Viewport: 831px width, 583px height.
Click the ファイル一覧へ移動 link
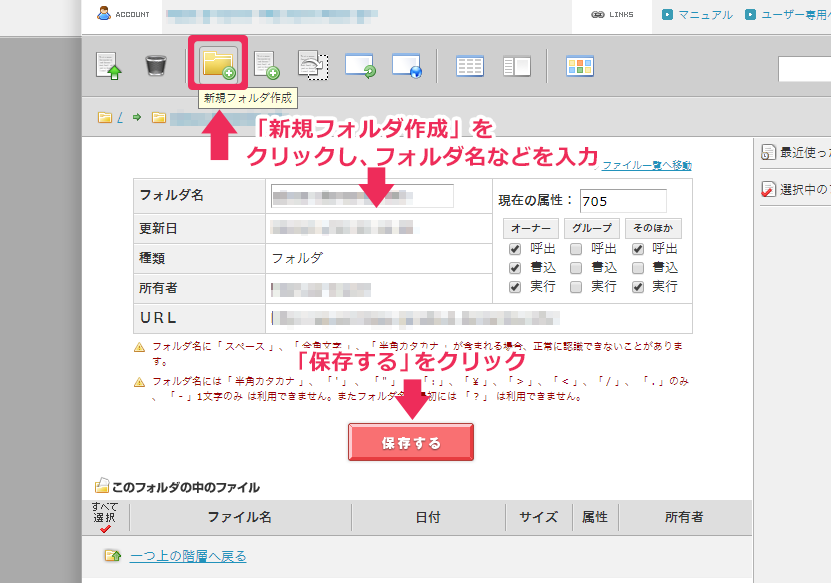(646, 165)
